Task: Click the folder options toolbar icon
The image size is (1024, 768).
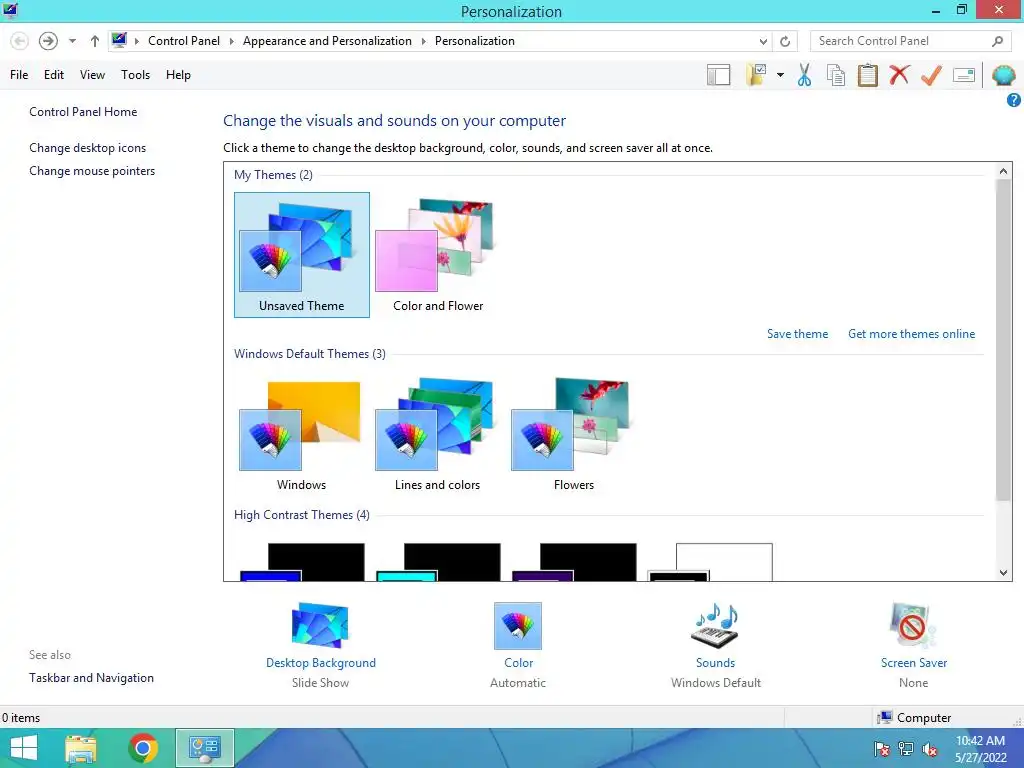Action: [756, 75]
